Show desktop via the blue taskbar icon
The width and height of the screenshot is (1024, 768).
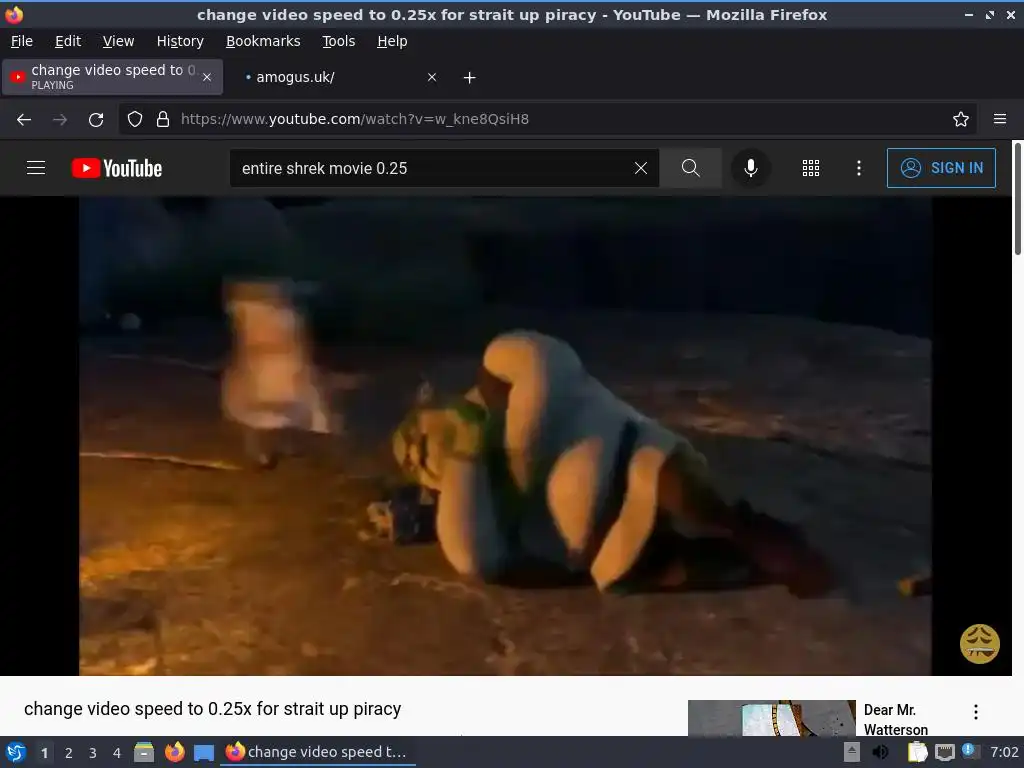[204, 753]
